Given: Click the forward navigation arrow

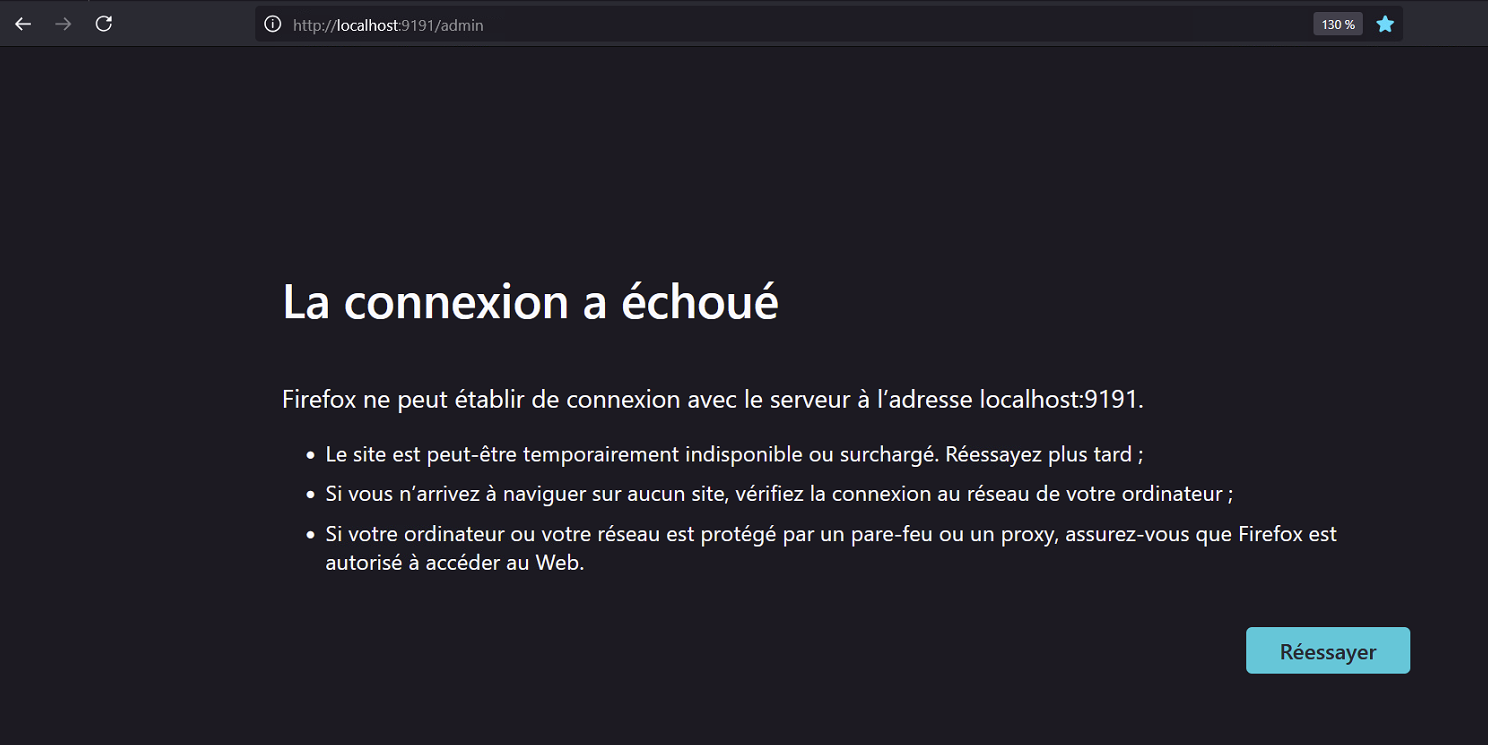Looking at the screenshot, I should [x=63, y=24].
